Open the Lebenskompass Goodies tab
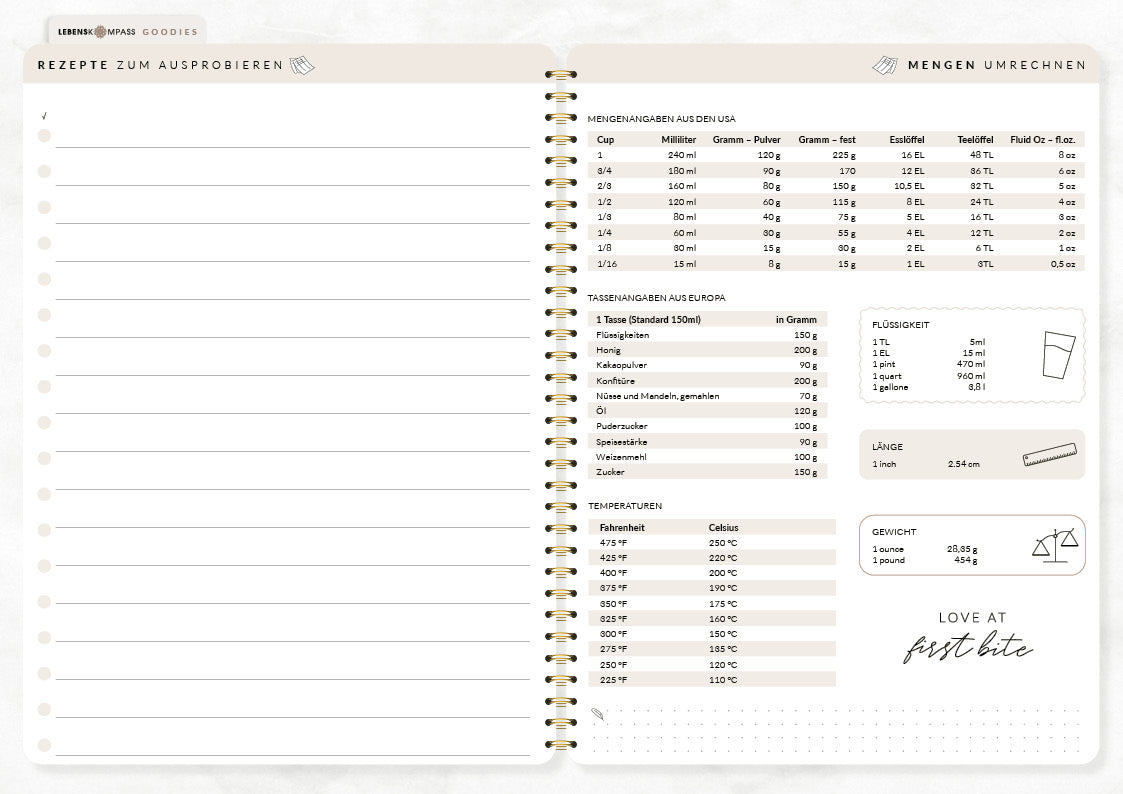The width and height of the screenshot is (1123, 794). (x=127, y=32)
